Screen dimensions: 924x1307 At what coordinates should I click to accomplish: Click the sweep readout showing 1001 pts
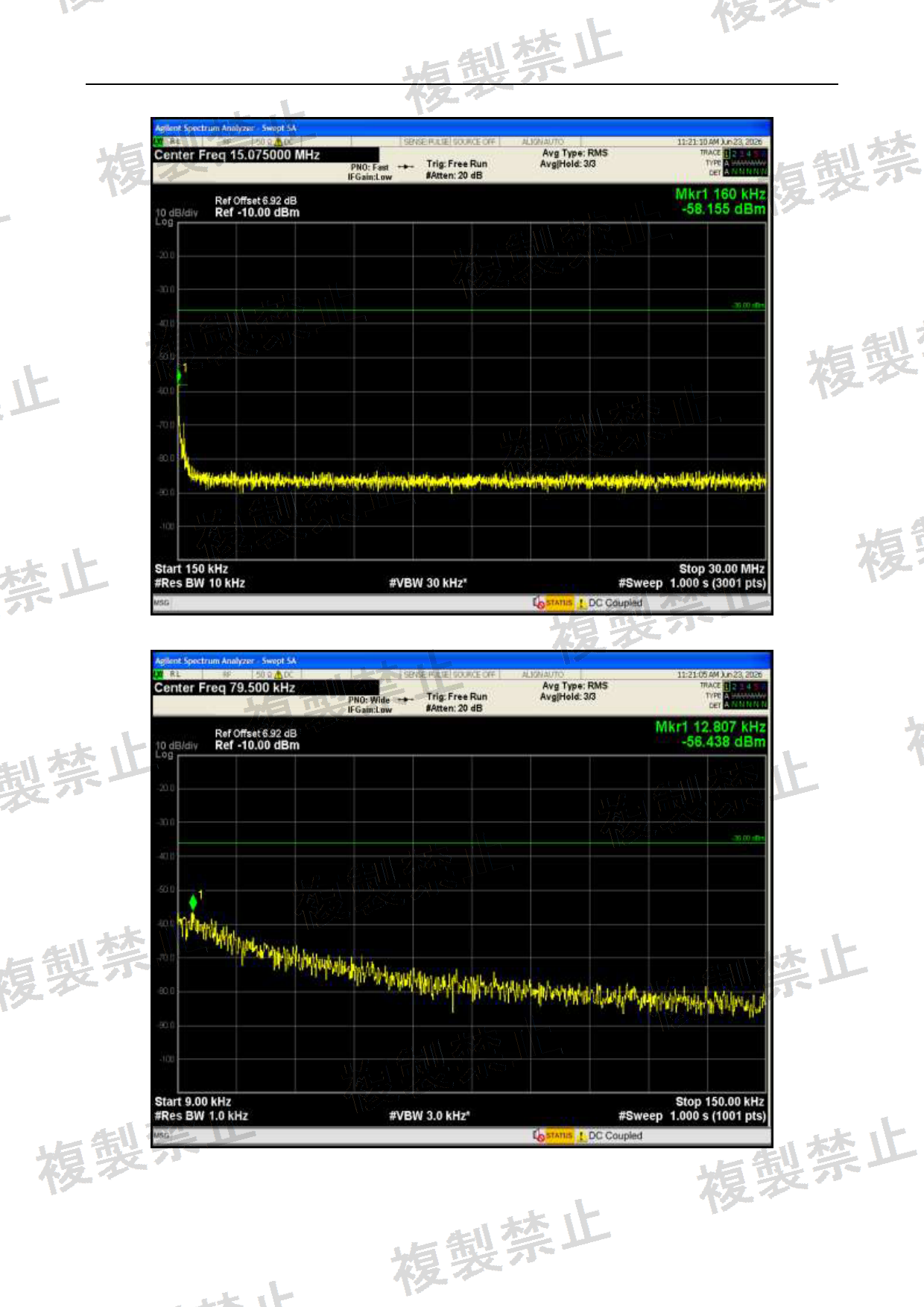coord(692,1116)
